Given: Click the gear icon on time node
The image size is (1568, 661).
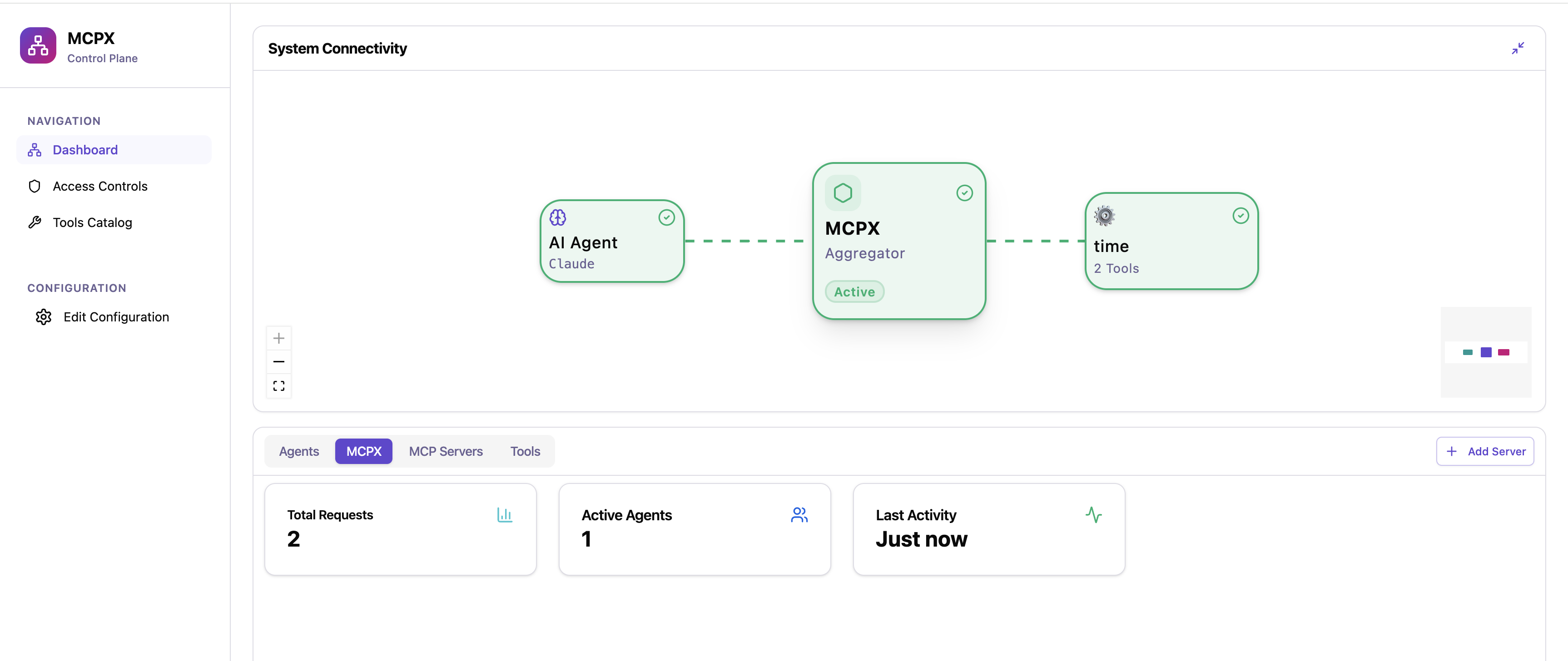Looking at the screenshot, I should click(x=1104, y=215).
